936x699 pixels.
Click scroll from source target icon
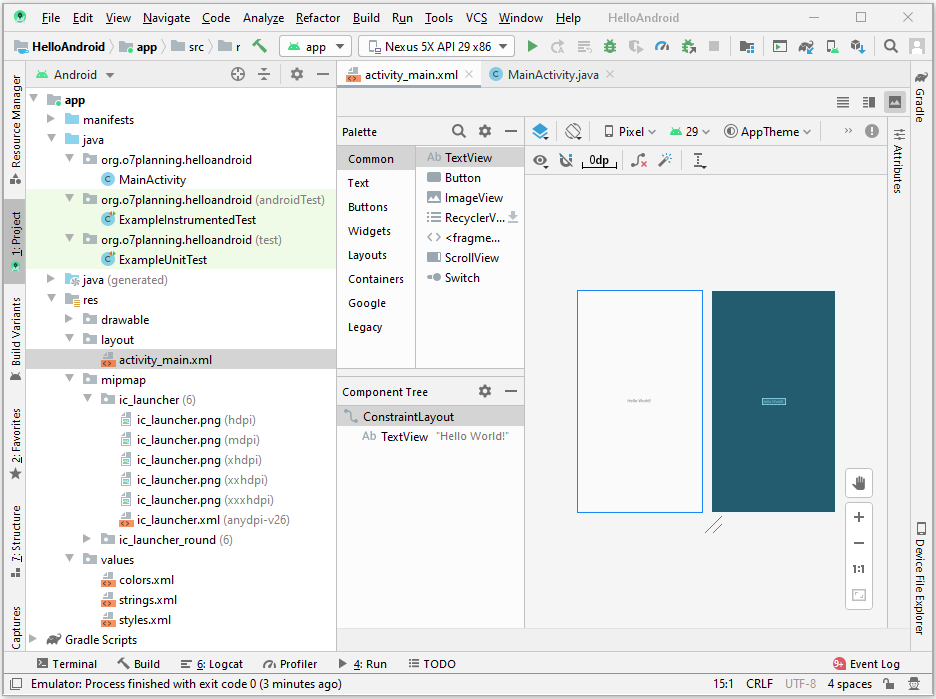tap(238, 75)
